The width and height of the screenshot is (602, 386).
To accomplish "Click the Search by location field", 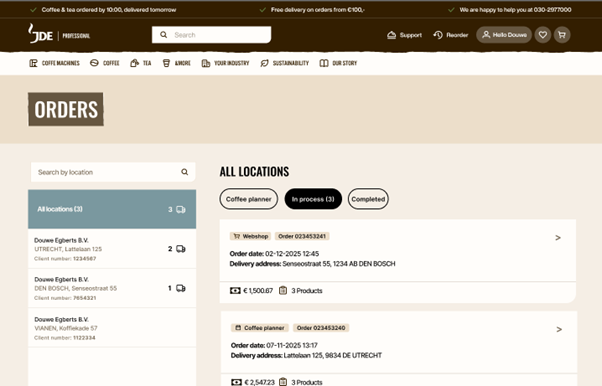I will pos(113,172).
